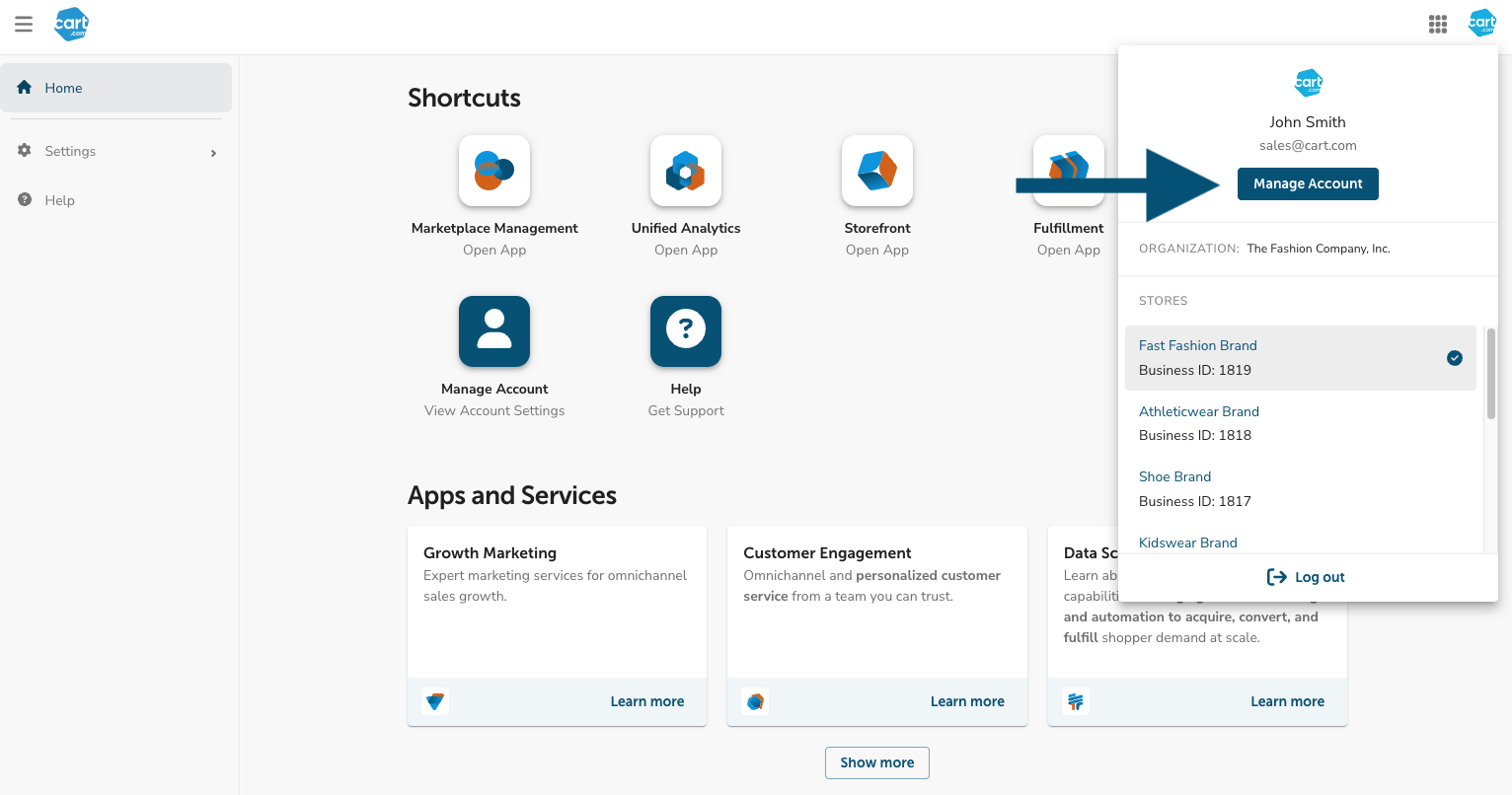Click Learn more on Growth Marketing card
Viewport: 1512px width, 795px height.
(646, 701)
